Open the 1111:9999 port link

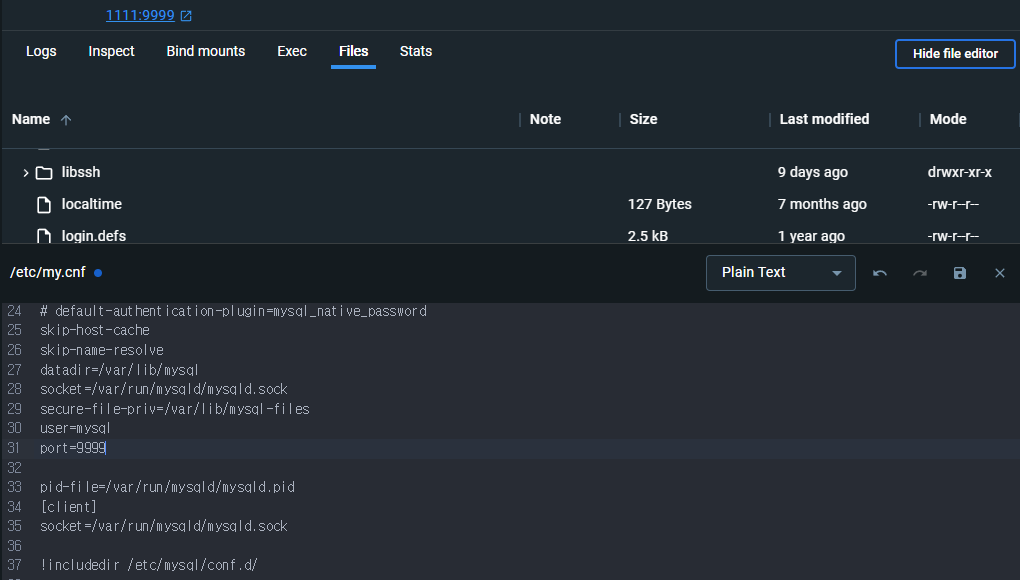140,15
